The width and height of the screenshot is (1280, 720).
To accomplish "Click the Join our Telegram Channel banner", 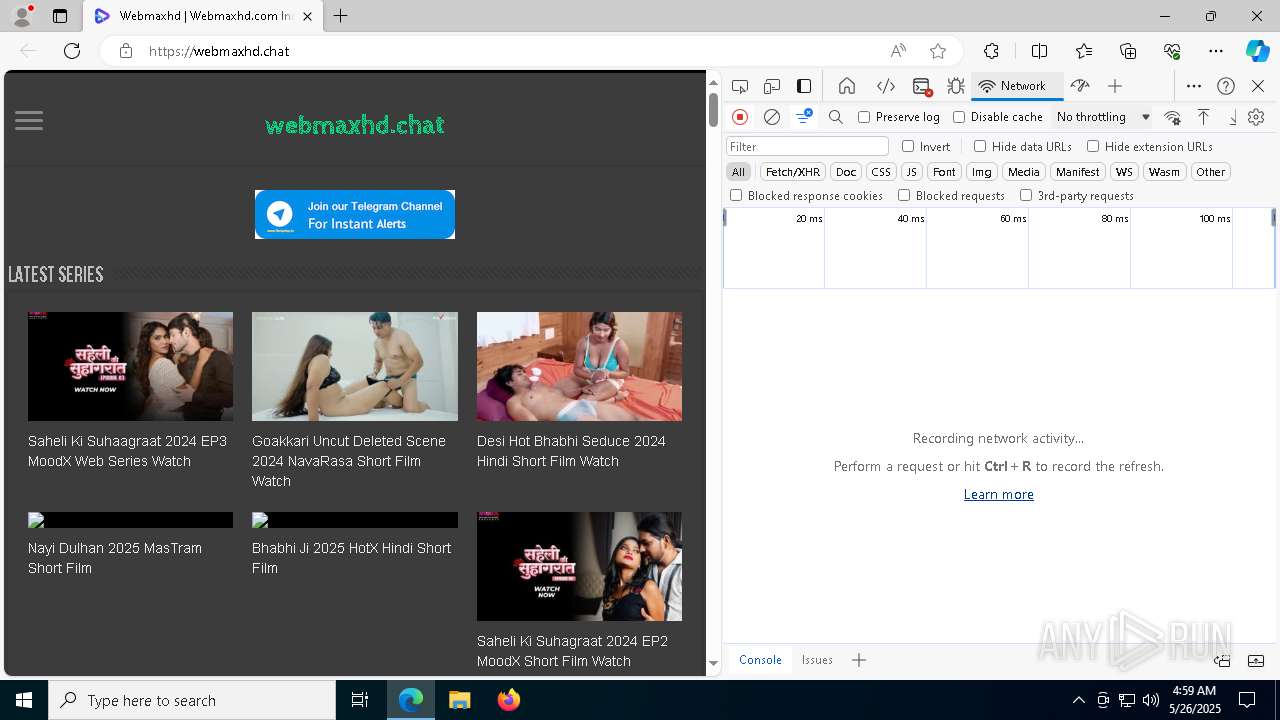I will [355, 214].
